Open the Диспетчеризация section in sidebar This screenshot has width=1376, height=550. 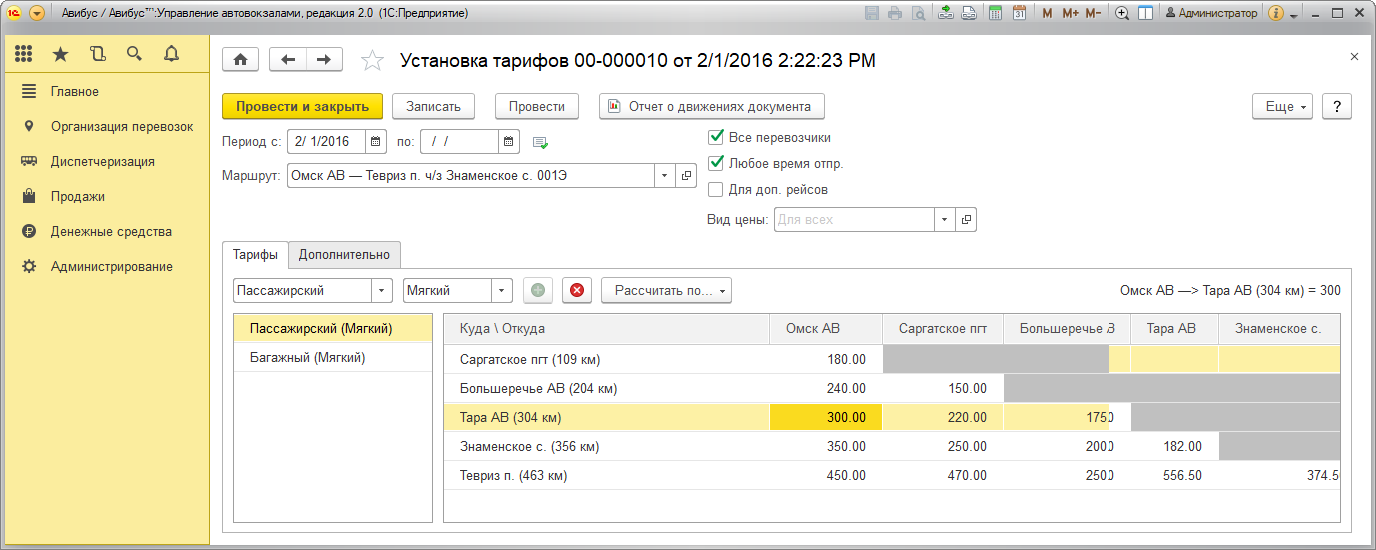[x=102, y=161]
